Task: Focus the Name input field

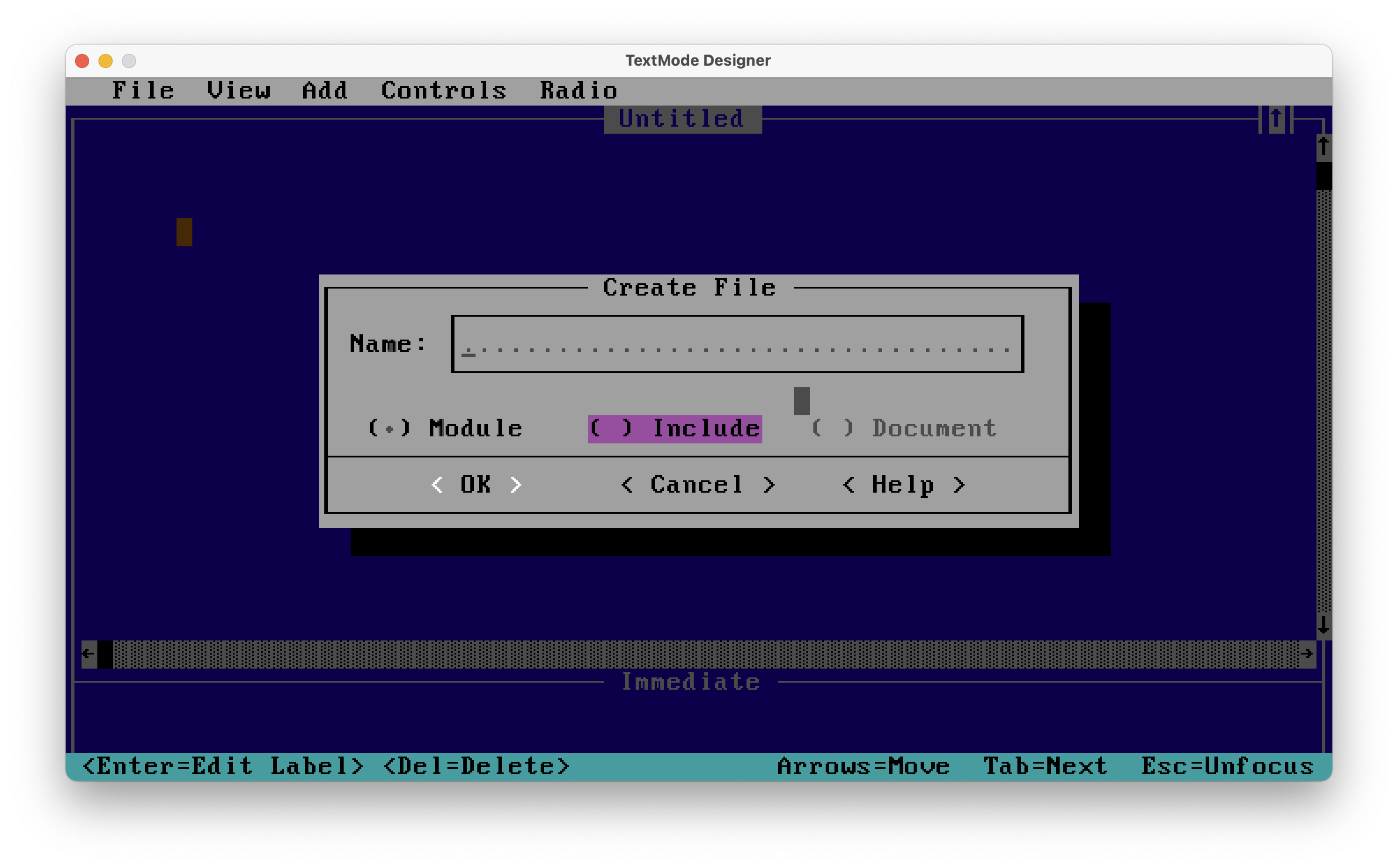Action: tap(737, 344)
